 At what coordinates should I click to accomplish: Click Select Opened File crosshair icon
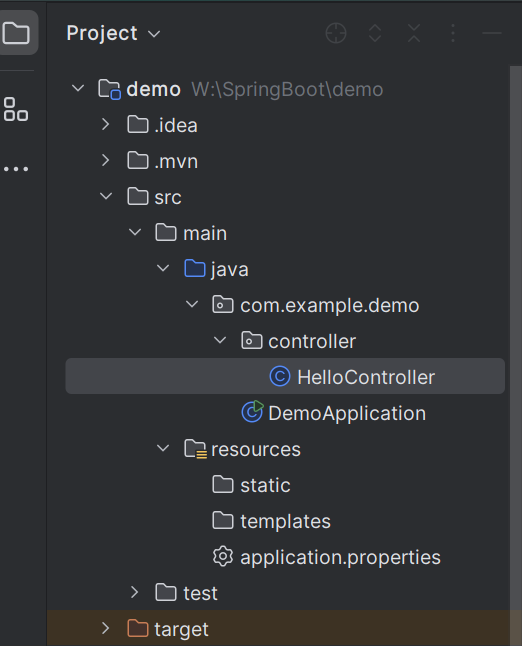pos(336,33)
